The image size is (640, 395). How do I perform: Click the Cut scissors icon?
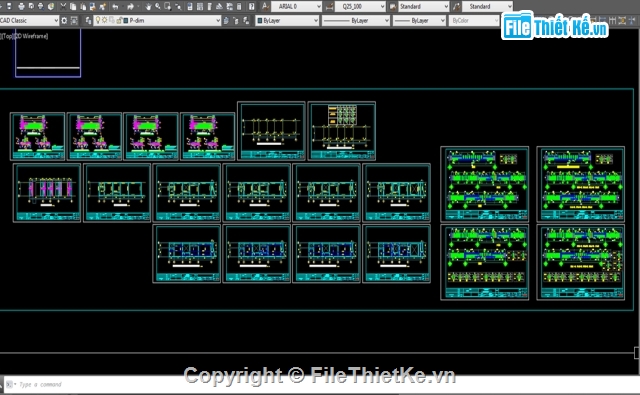pos(63,7)
